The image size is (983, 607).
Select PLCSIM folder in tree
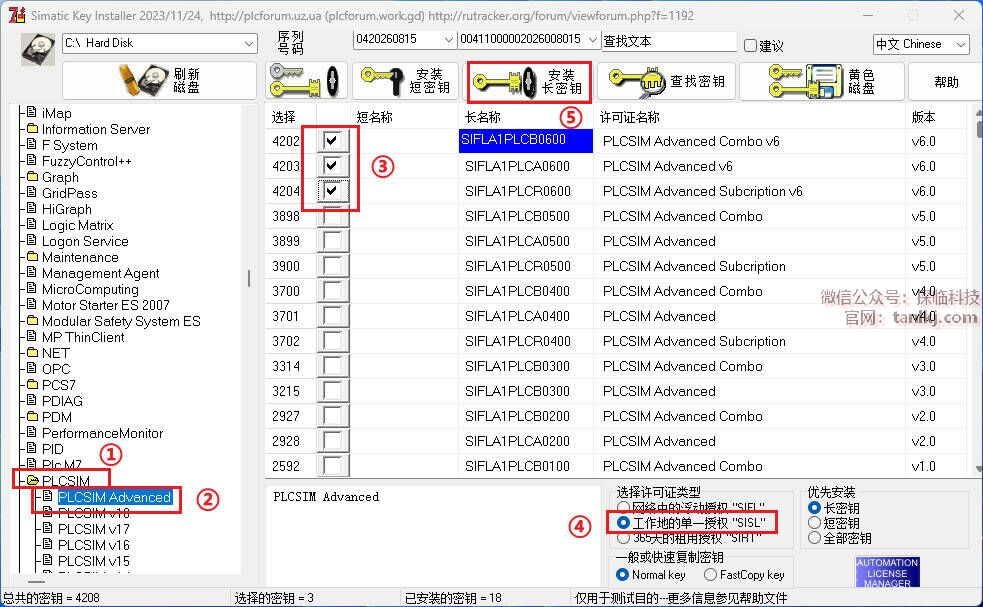(66, 481)
